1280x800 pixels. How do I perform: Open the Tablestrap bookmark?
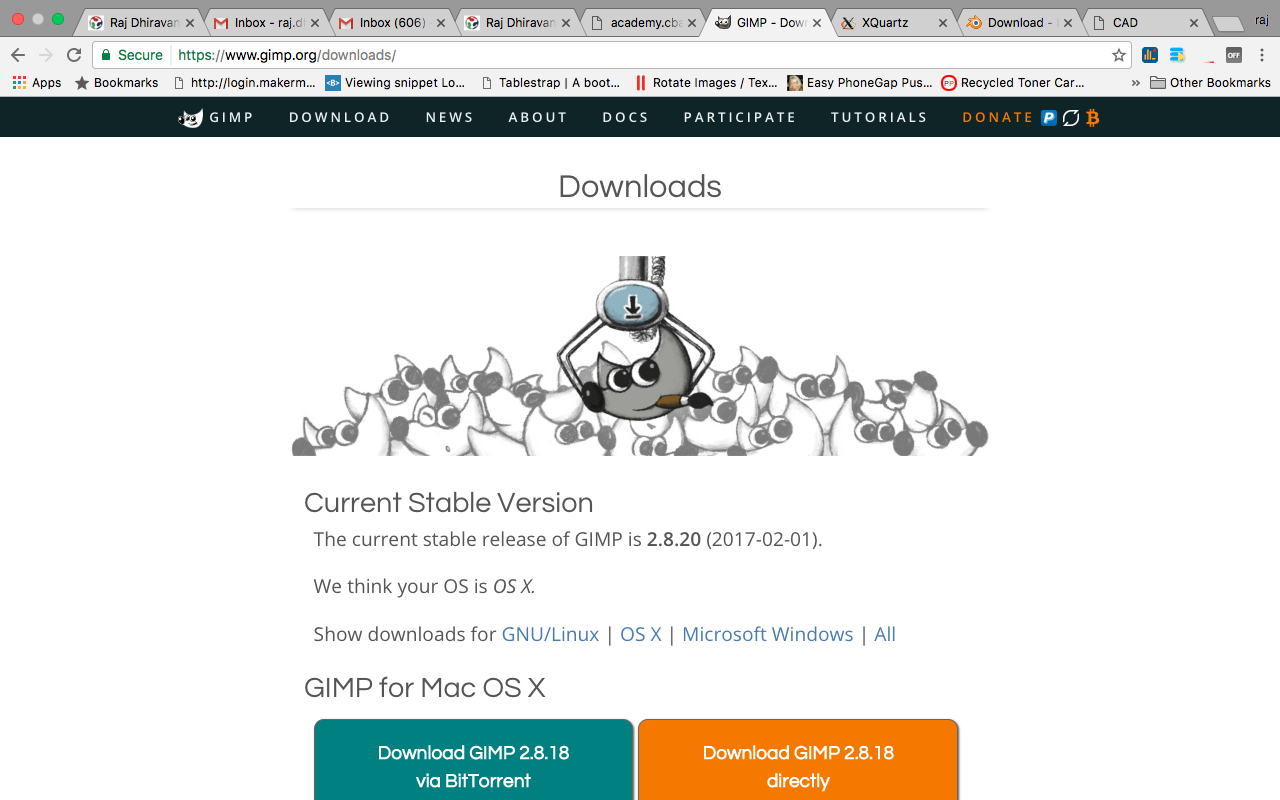point(551,83)
